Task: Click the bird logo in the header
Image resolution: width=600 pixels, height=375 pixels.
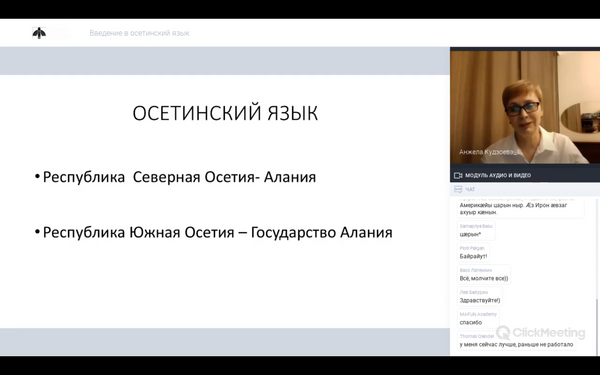Action: click(39, 33)
